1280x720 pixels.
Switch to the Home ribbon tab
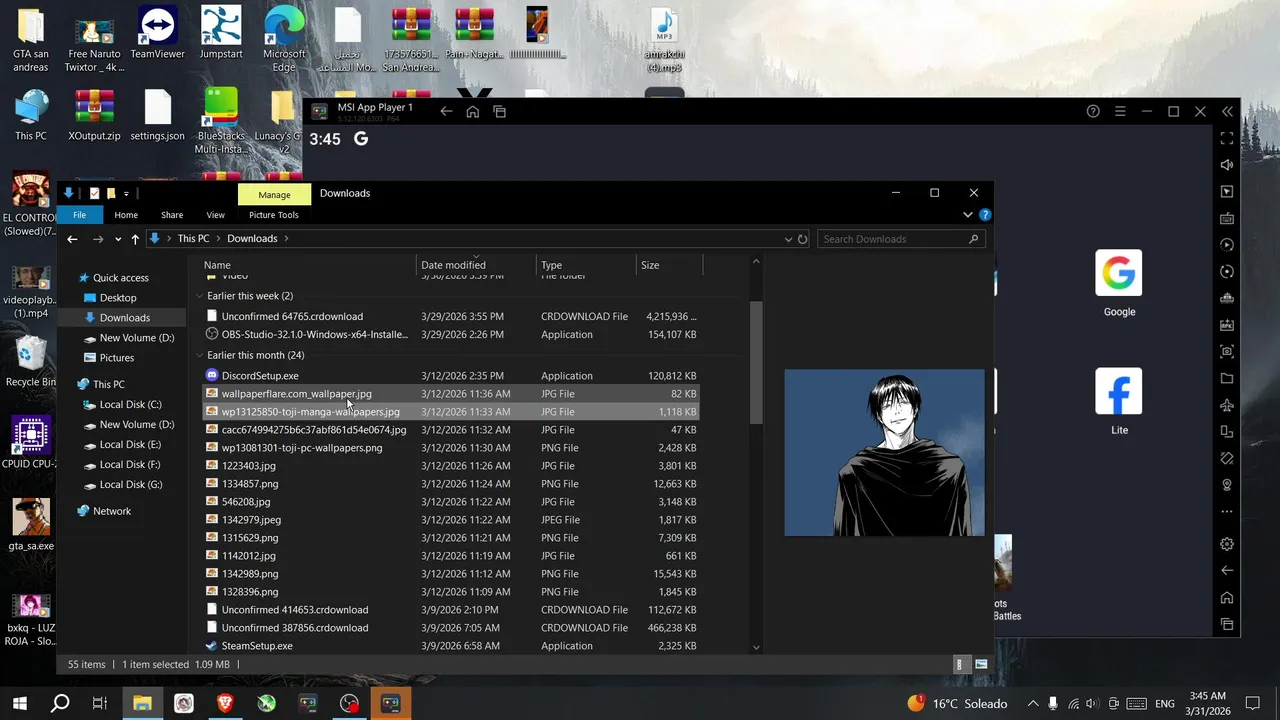click(x=126, y=215)
